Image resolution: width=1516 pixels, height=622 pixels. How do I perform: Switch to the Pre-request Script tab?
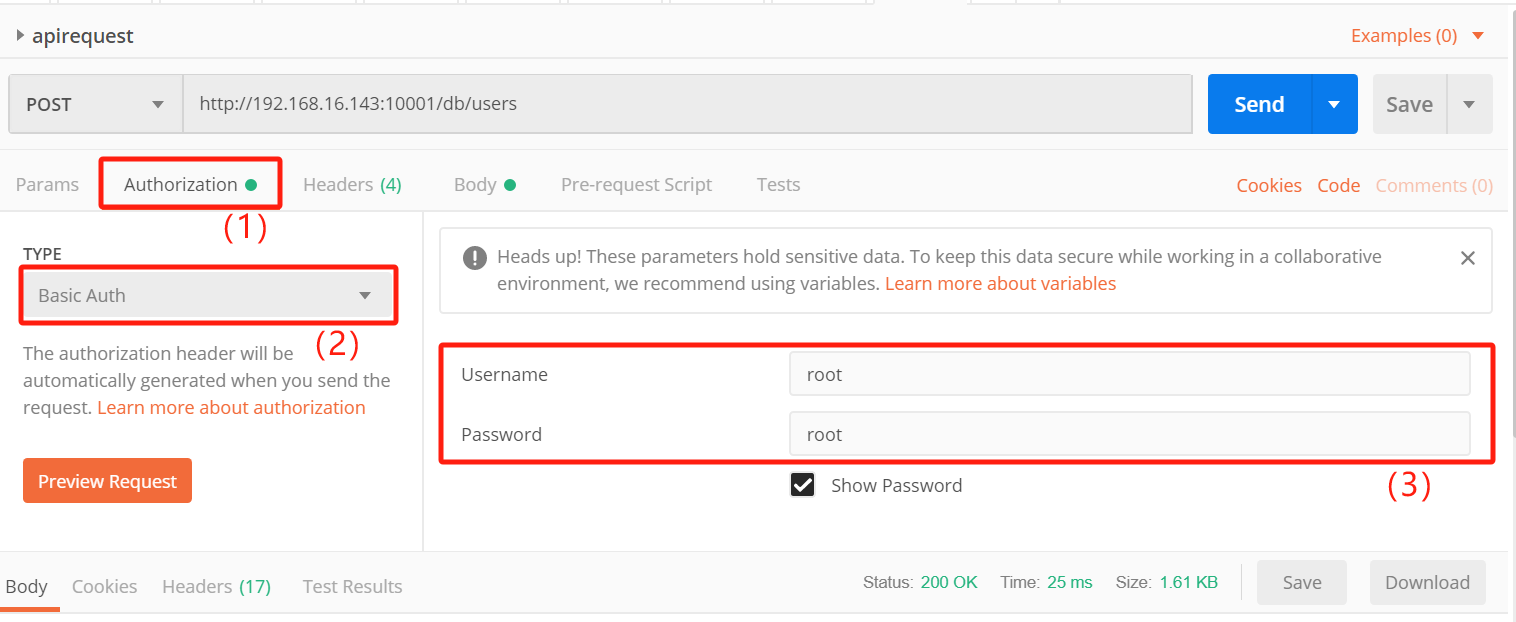pyautogui.click(x=636, y=185)
